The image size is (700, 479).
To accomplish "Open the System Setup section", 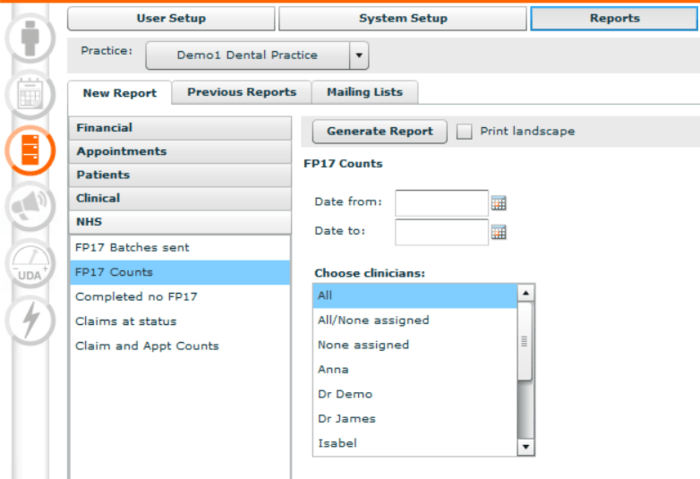I will point(403,19).
